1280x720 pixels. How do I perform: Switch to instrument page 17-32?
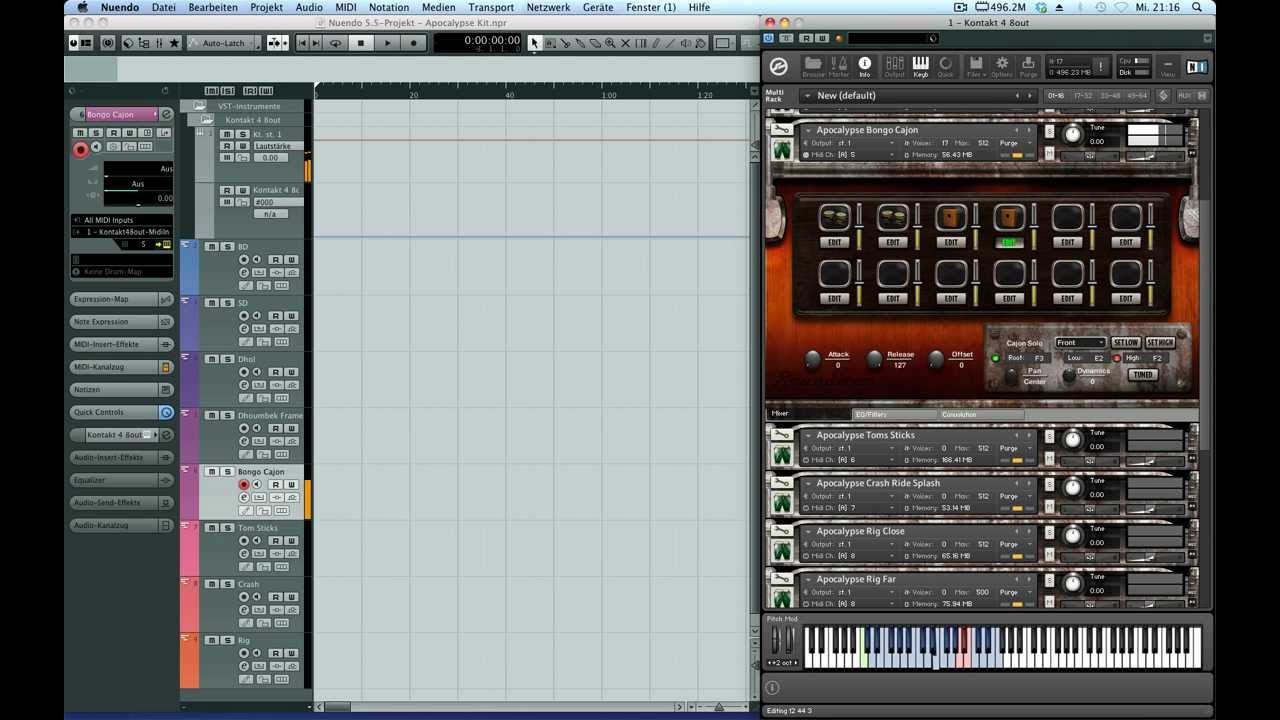(1083, 96)
